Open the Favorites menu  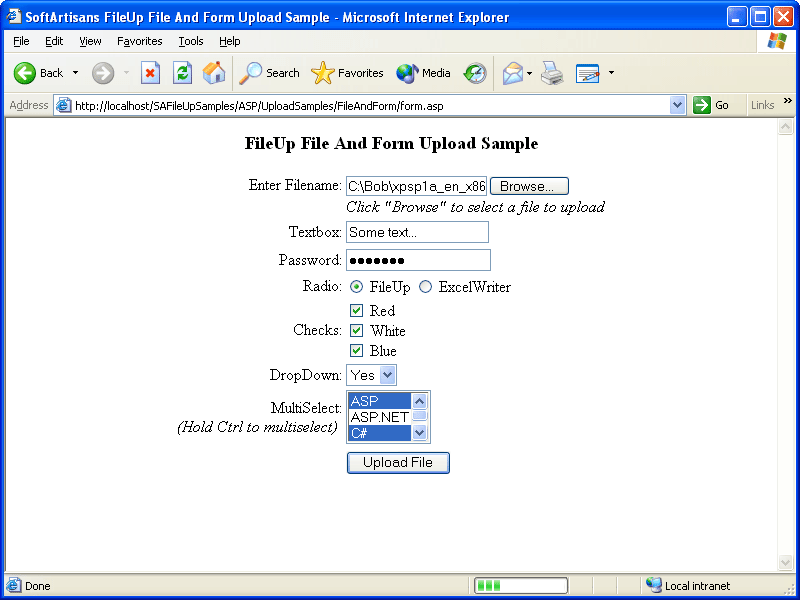[139, 41]
